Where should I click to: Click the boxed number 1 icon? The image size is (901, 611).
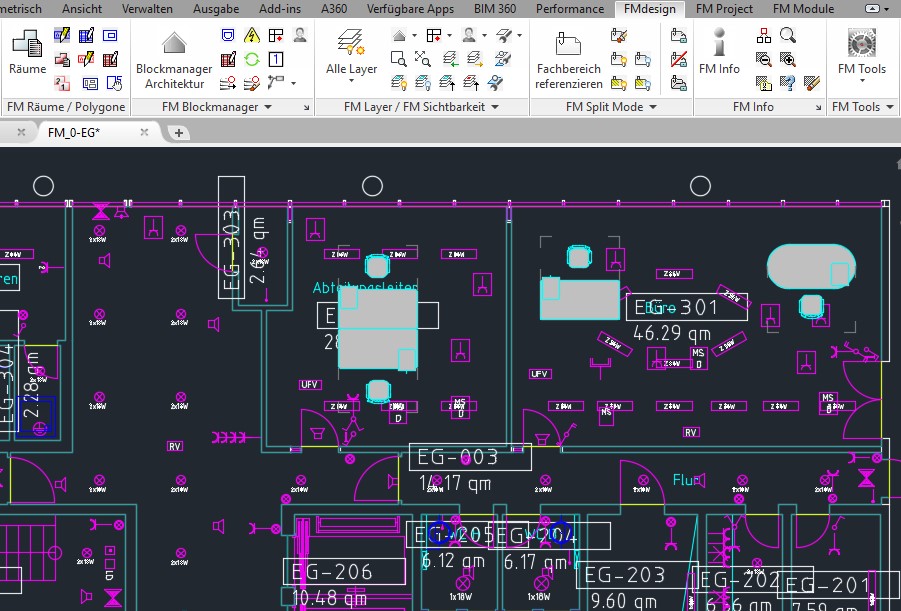coord(276,59)
